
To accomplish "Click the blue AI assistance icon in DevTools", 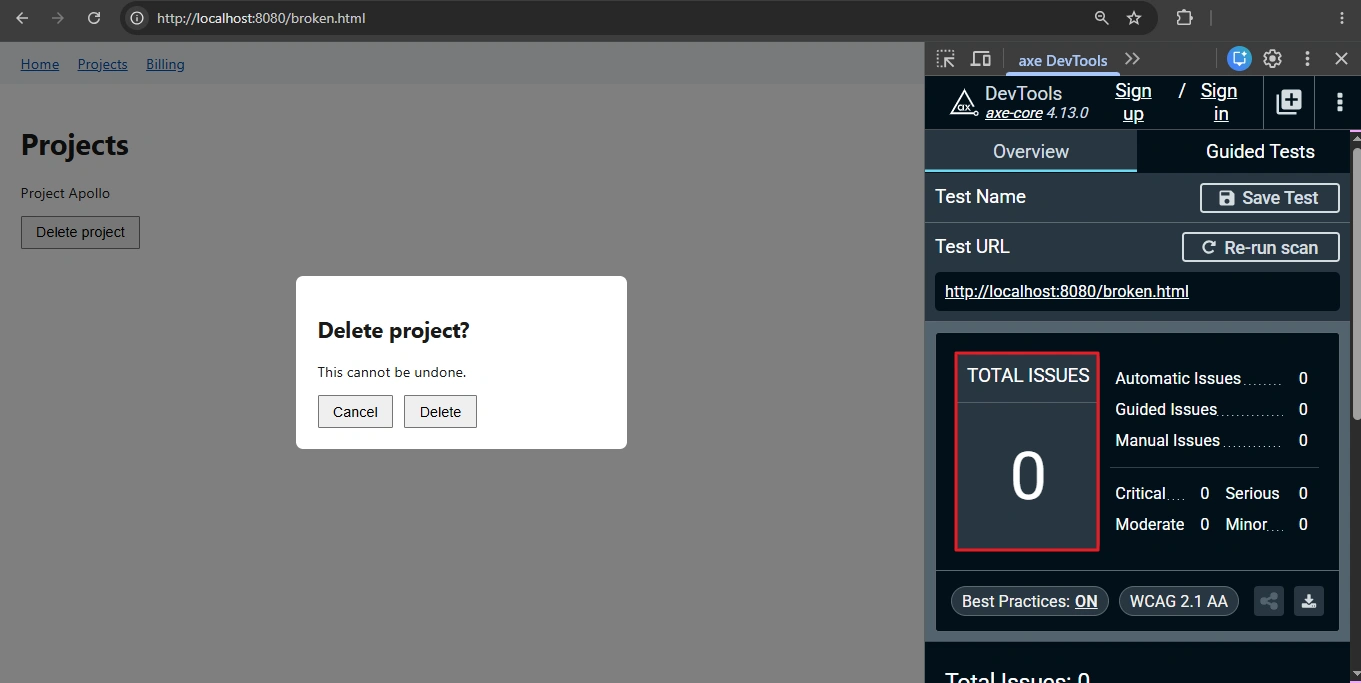I will [1240, 59].
